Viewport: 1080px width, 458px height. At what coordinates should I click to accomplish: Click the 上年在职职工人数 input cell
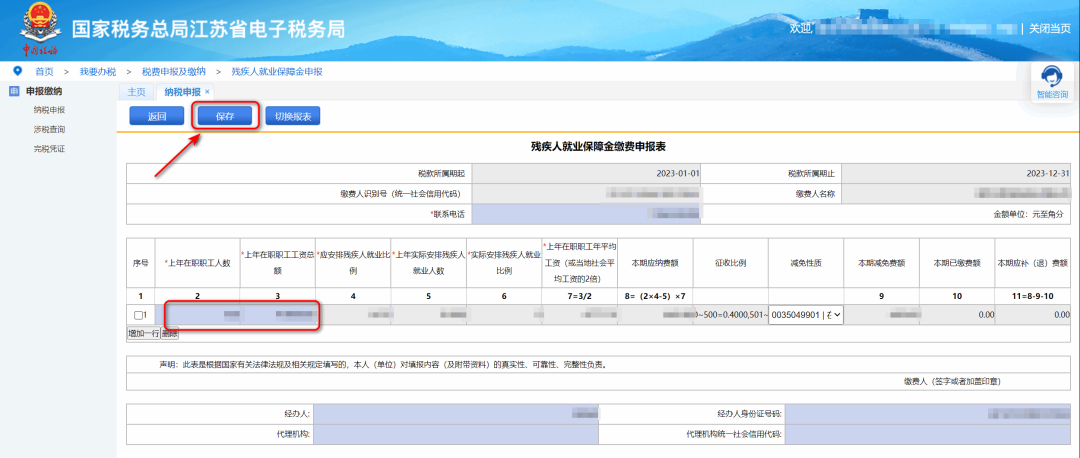point(198,315)
